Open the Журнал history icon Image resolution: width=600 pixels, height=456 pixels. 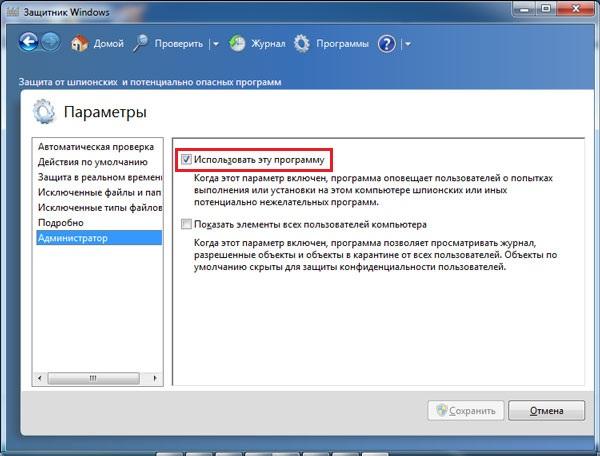pos(237,43)
